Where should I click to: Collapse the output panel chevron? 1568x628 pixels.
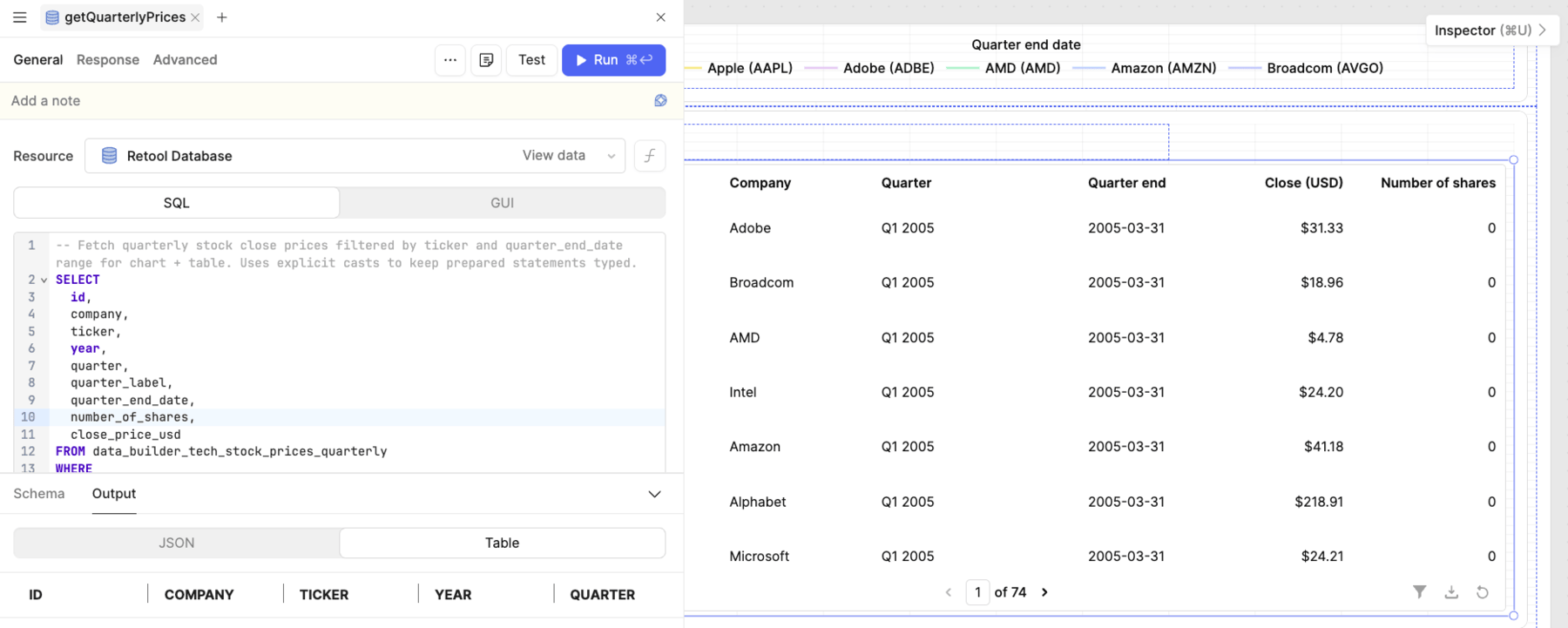pyautogui.click(x=654, y=494)
